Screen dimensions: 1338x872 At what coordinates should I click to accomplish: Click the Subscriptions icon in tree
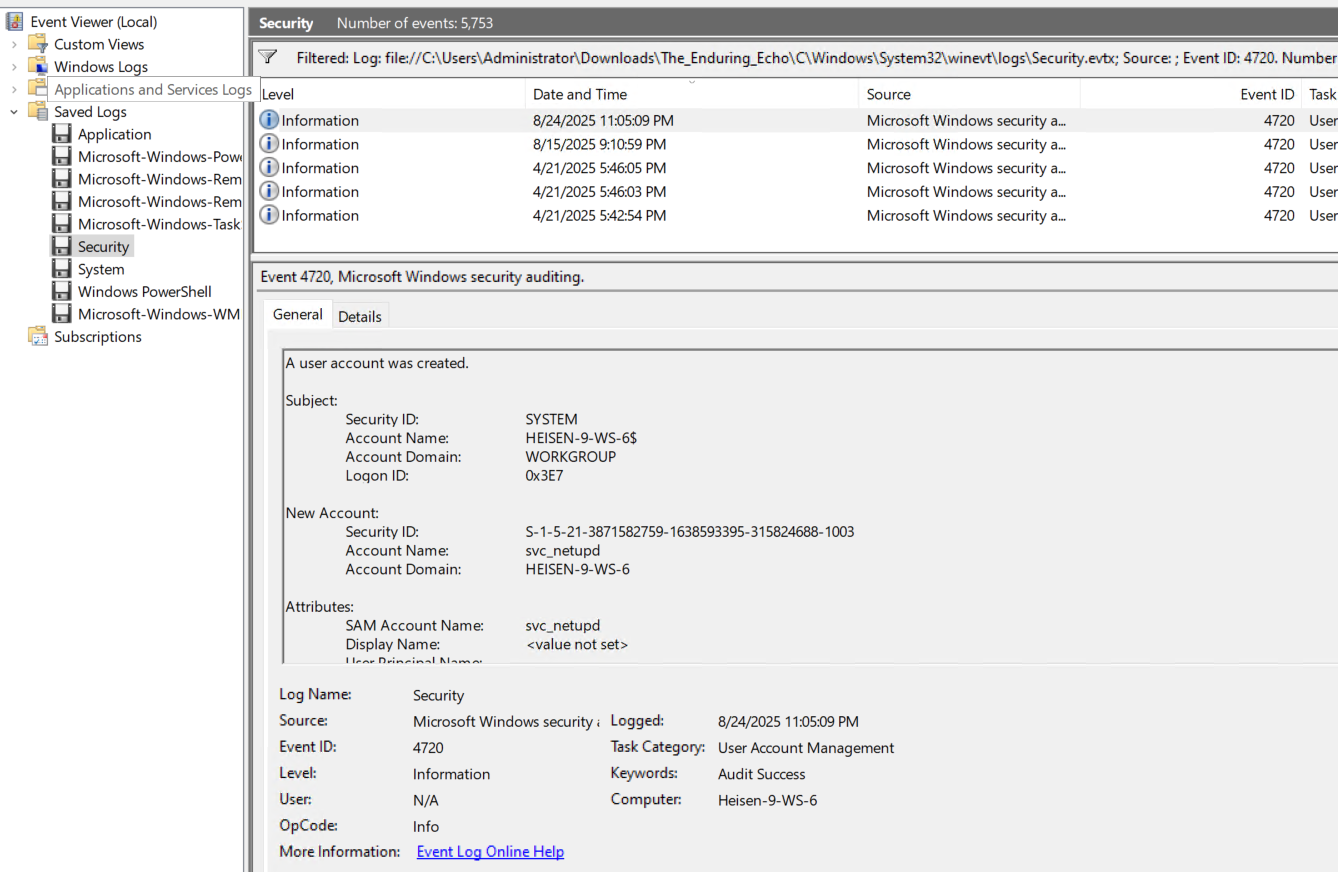pyautogui.click(x=38, y=337)
